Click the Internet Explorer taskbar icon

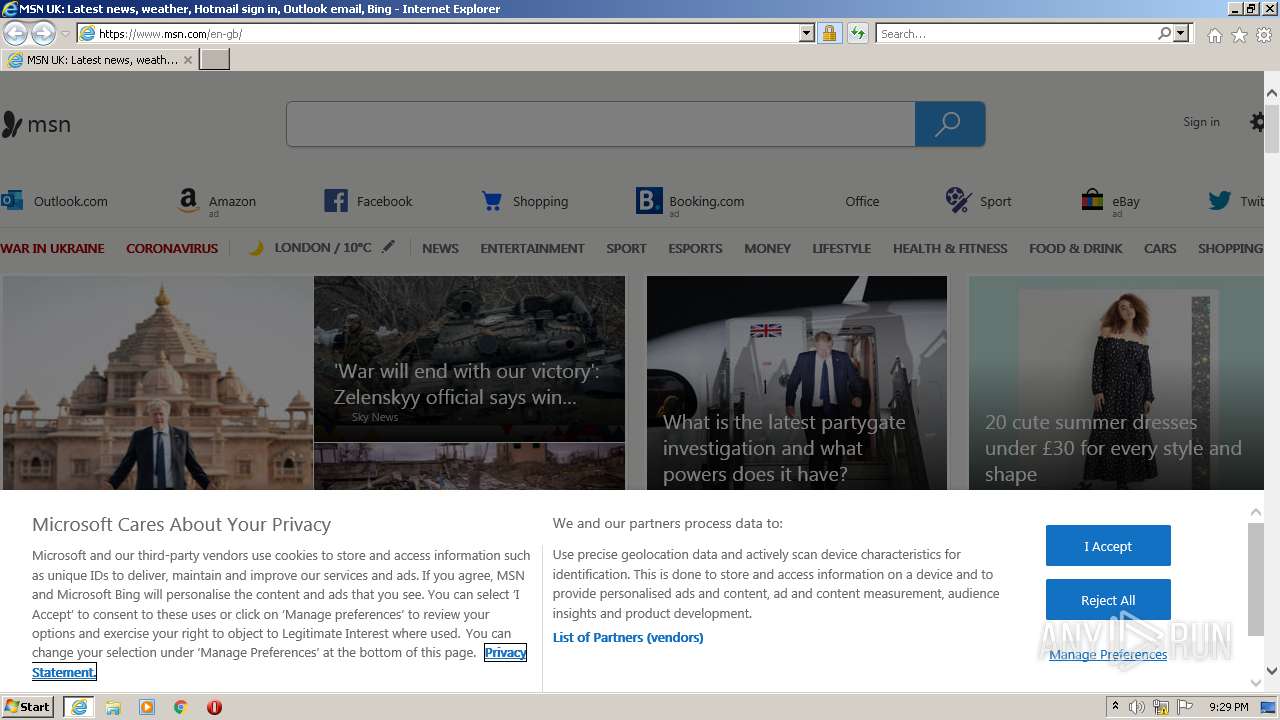tap(79, 707)
